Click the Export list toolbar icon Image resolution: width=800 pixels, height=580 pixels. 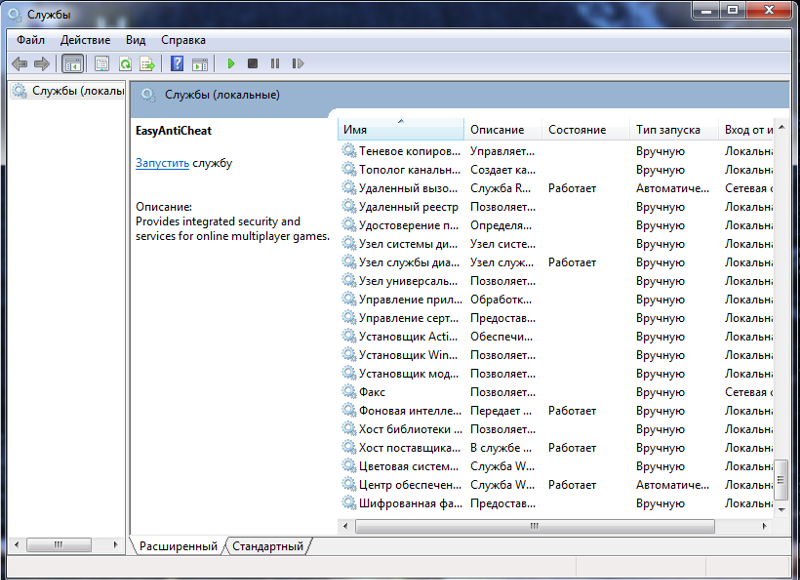point(147,64)
